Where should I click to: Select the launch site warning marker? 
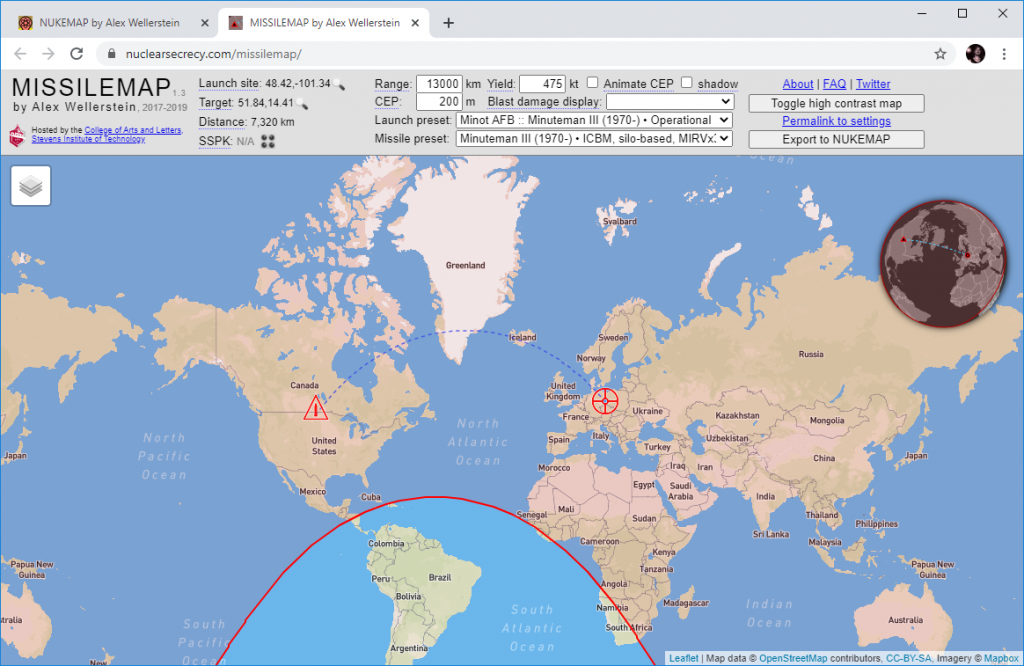tap(315, 407)
